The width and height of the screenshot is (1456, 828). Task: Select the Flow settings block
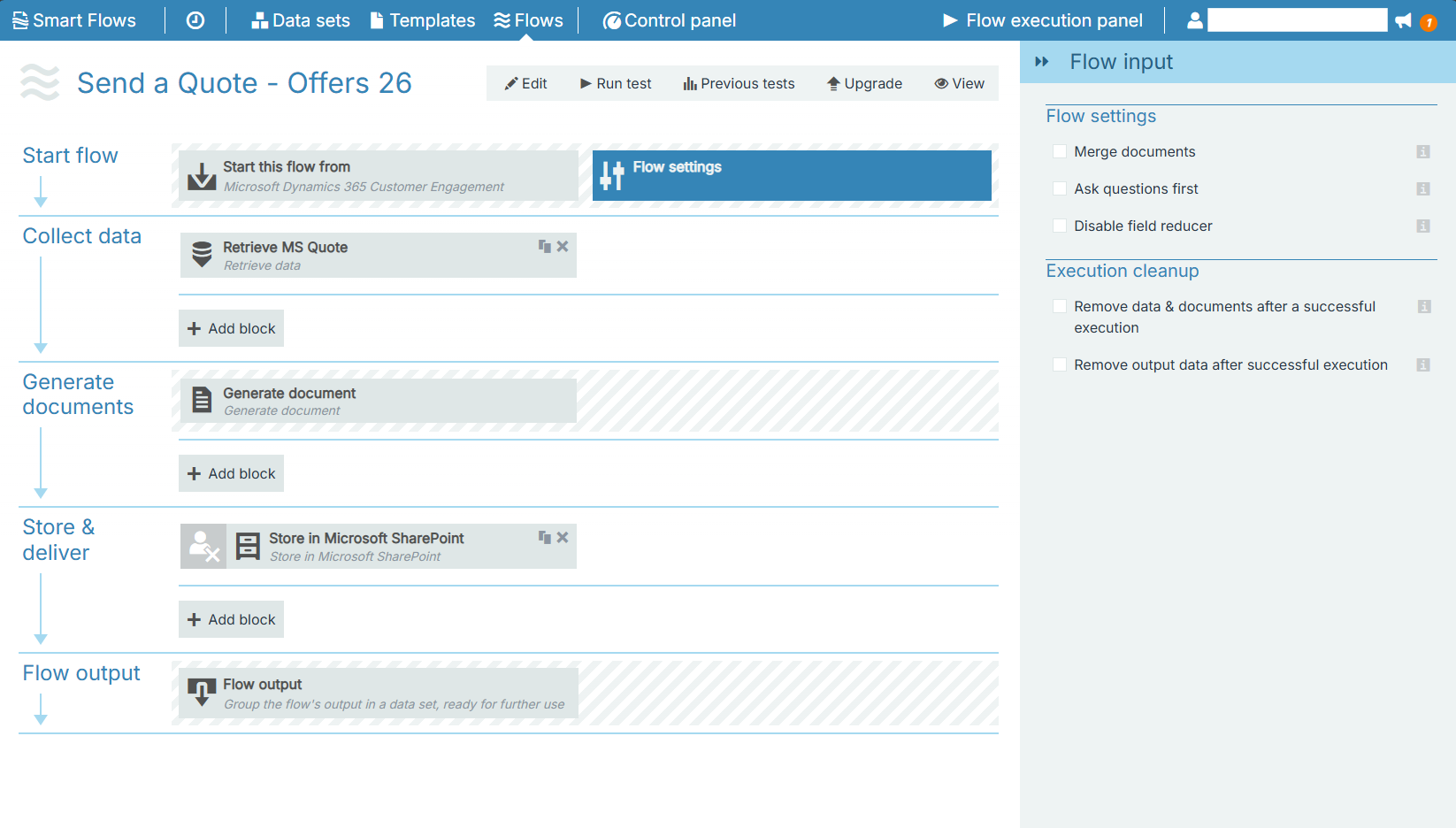[x=792, y=175]
